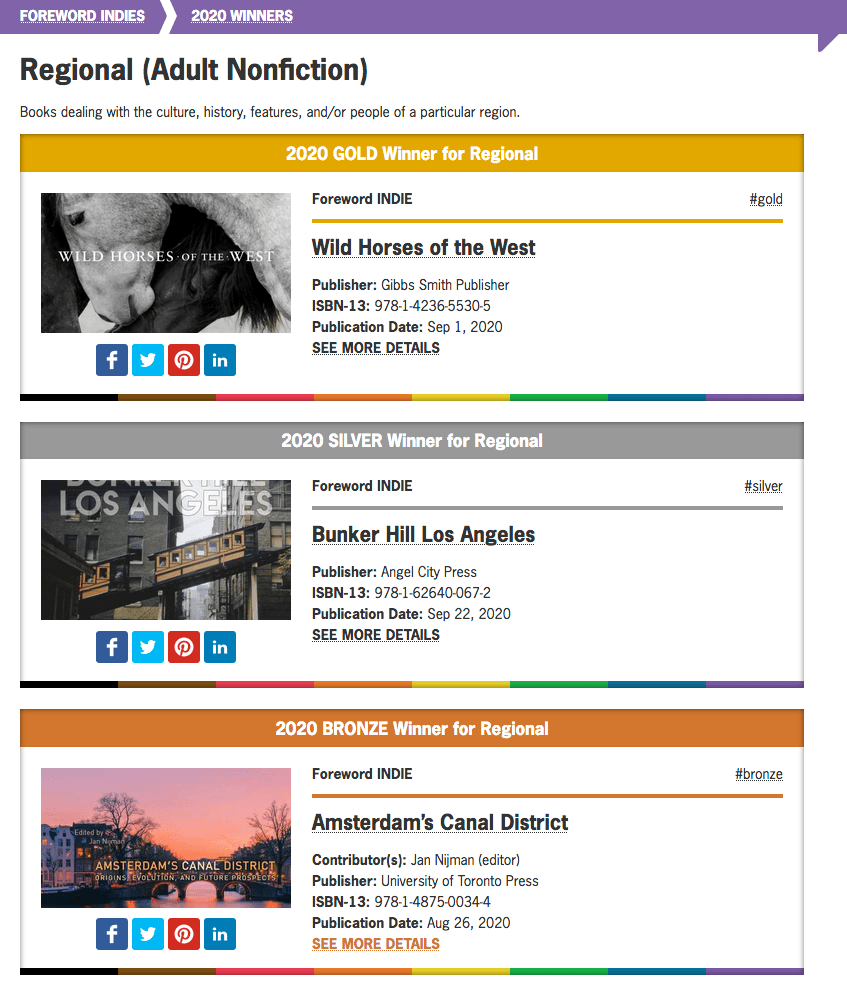
Task: Share Bunker Hill Los Angeles on Facebook
Action: click(112, 647)
